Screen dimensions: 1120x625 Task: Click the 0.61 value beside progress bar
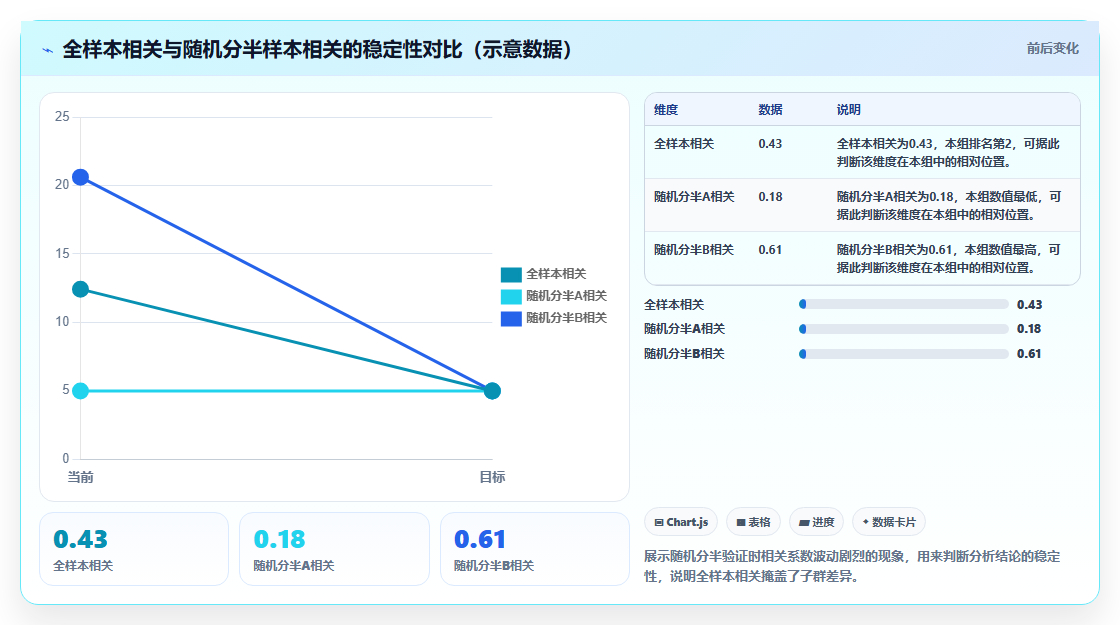tap(1029, 354)
